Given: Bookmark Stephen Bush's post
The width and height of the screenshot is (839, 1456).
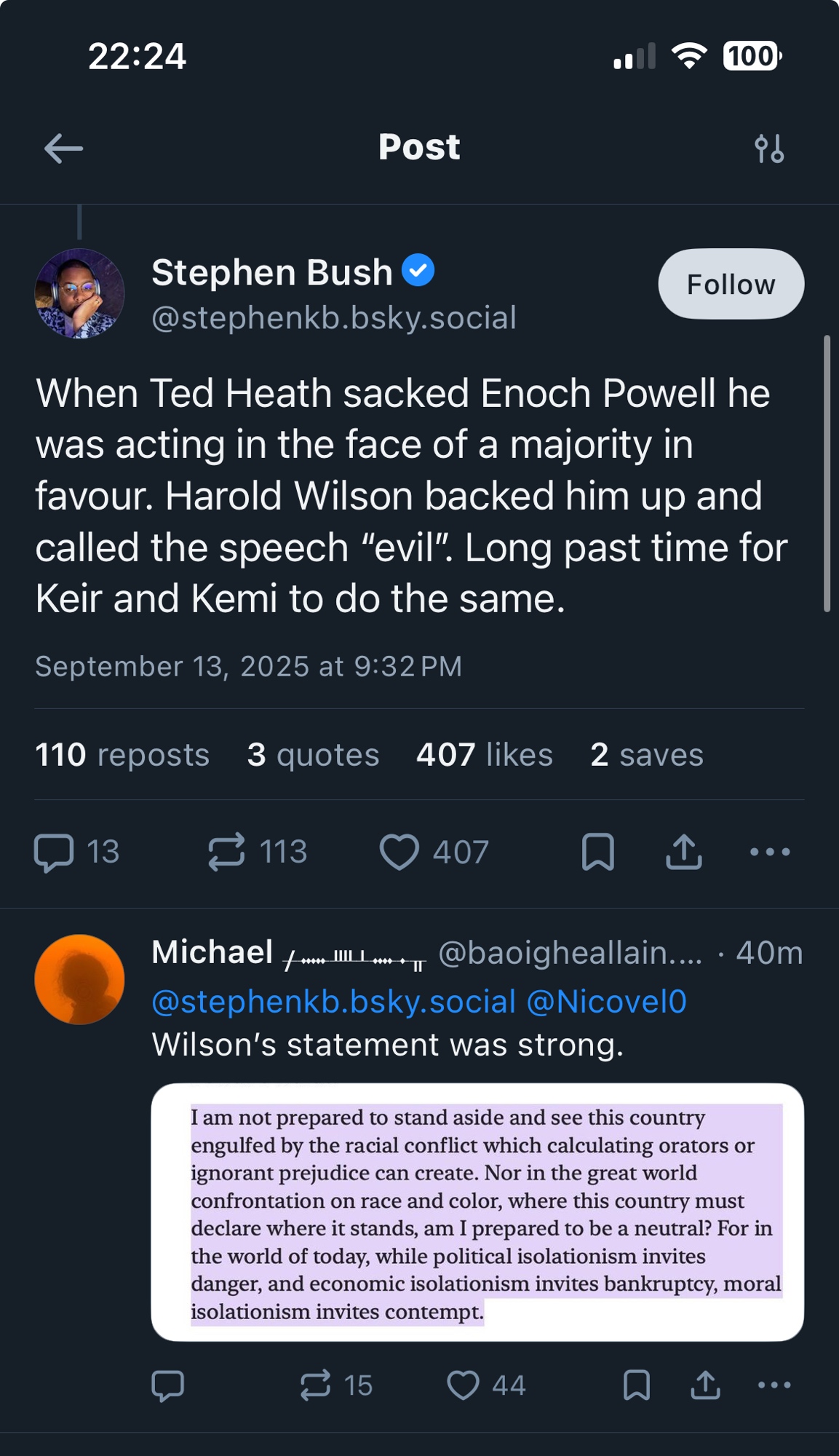Looking at the screenshot, I should [x=598, y=852].
